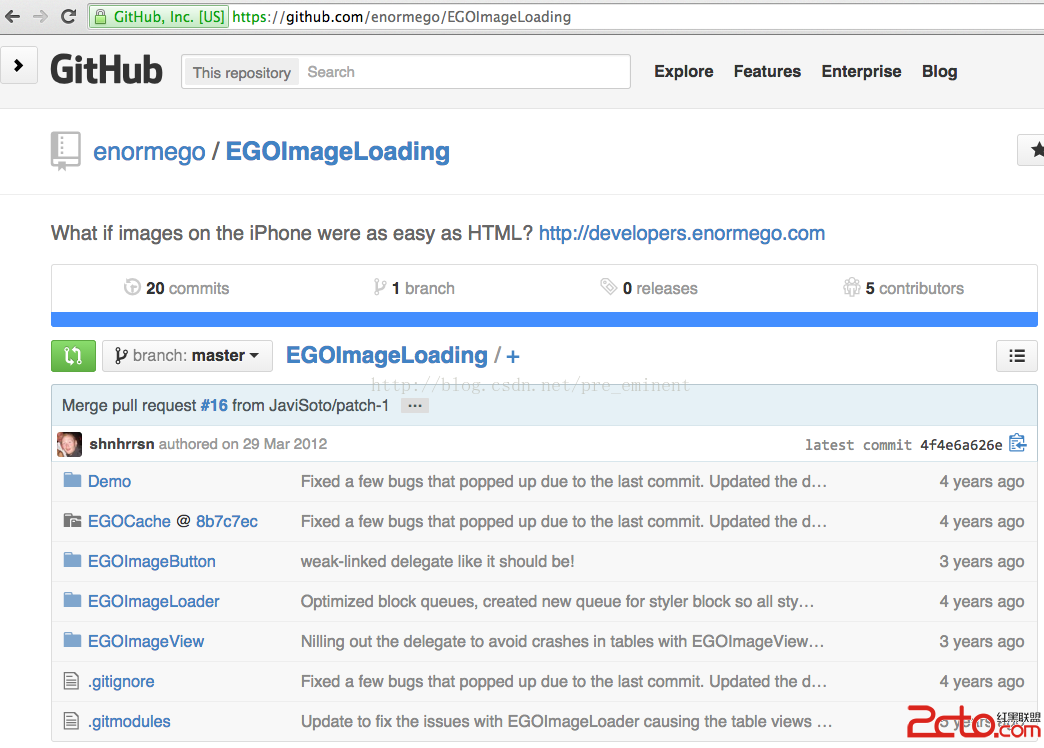The width and height of the screenshot is (1044, 748).
Task: View 1 branch link
Action: (414, 288)
